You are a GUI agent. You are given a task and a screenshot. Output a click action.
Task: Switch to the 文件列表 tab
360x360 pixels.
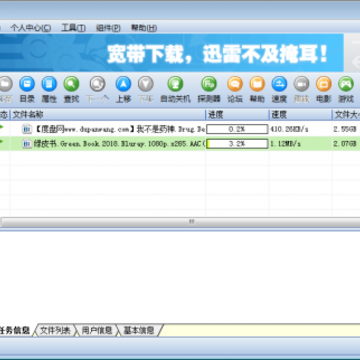click(x=55, y=330)
